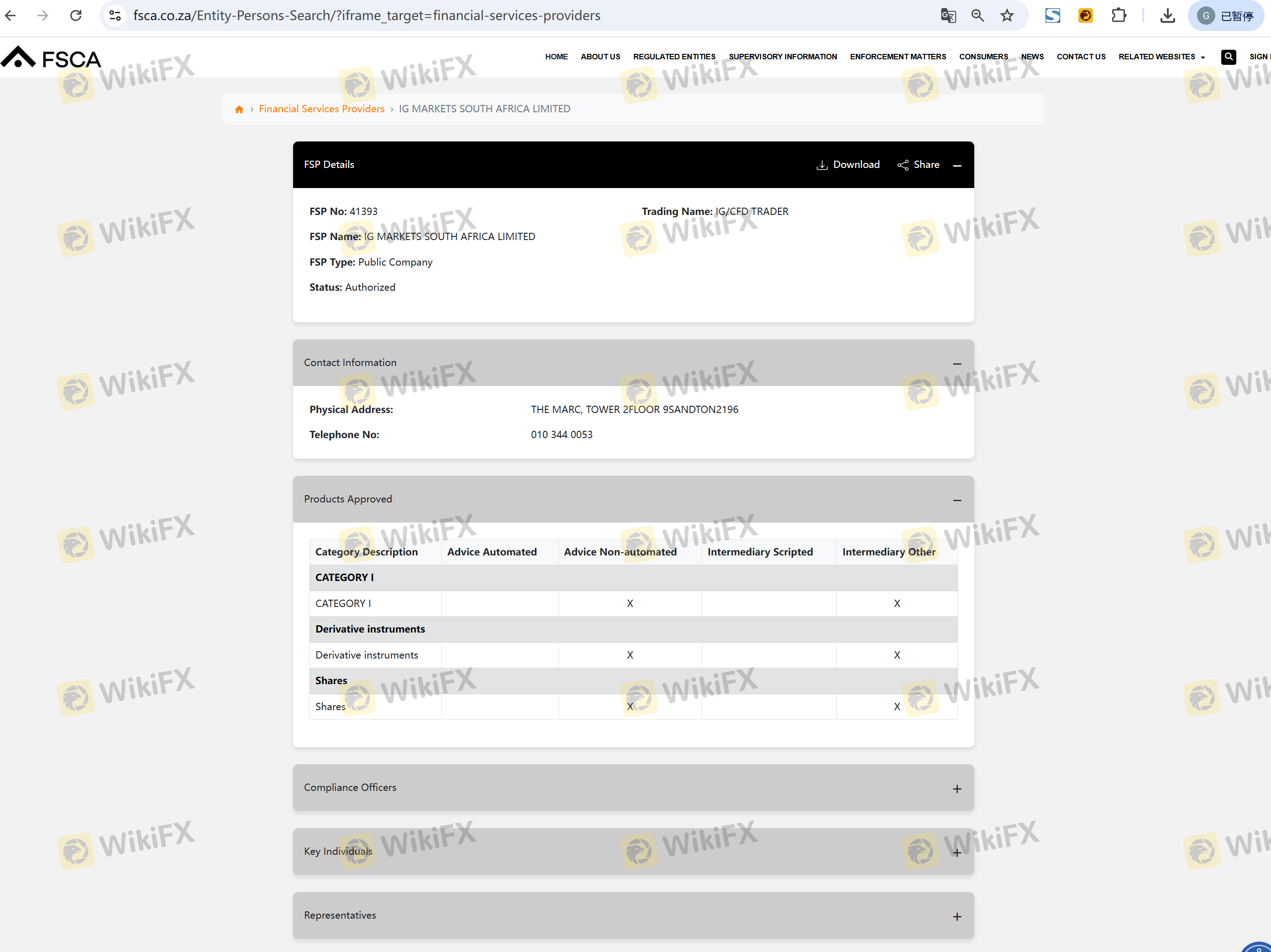1271x952 pixels.
Task: Open the site search icon
Action: (x=1228, y=56)
